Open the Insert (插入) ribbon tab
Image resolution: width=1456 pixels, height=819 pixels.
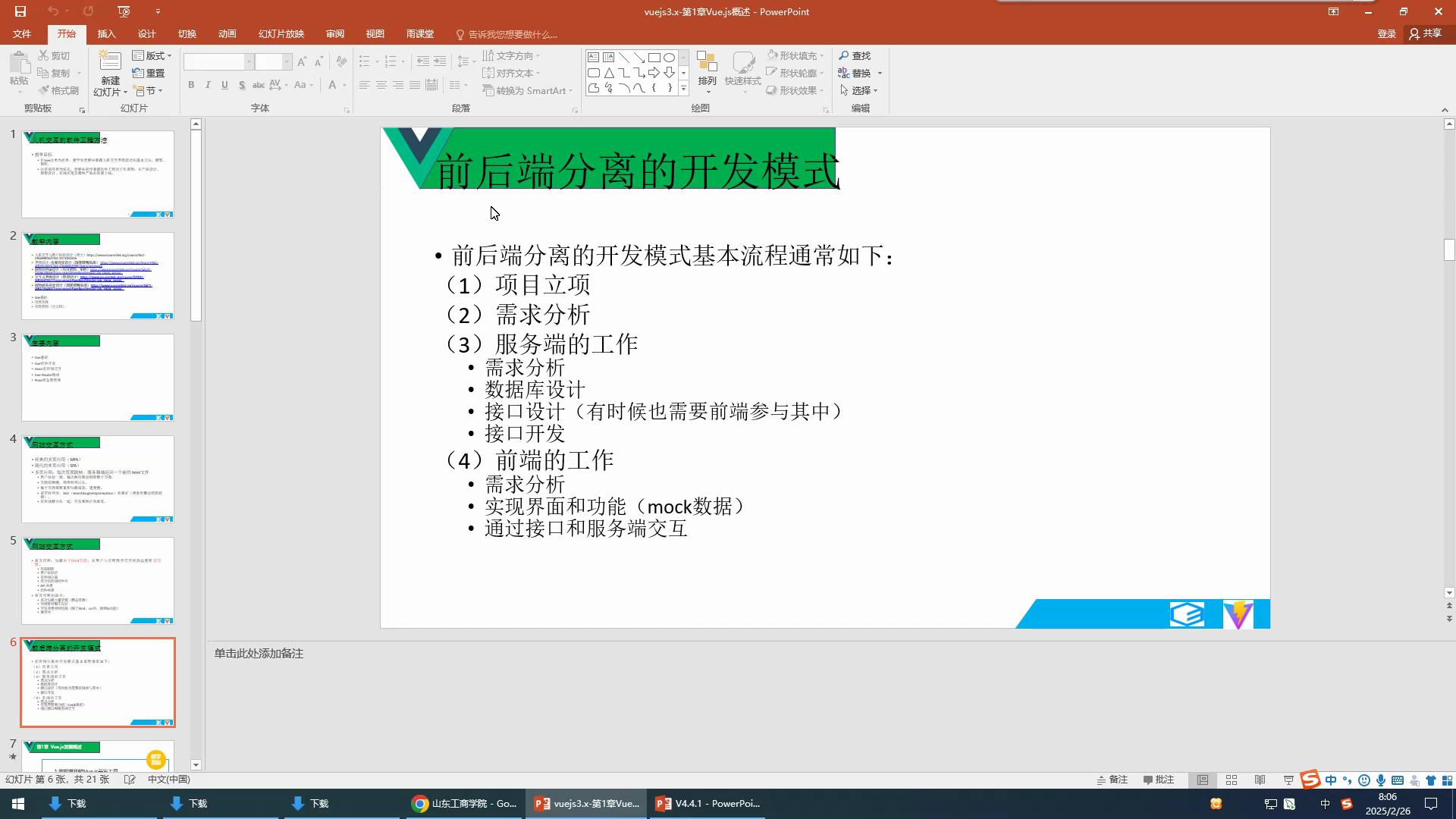106,34
